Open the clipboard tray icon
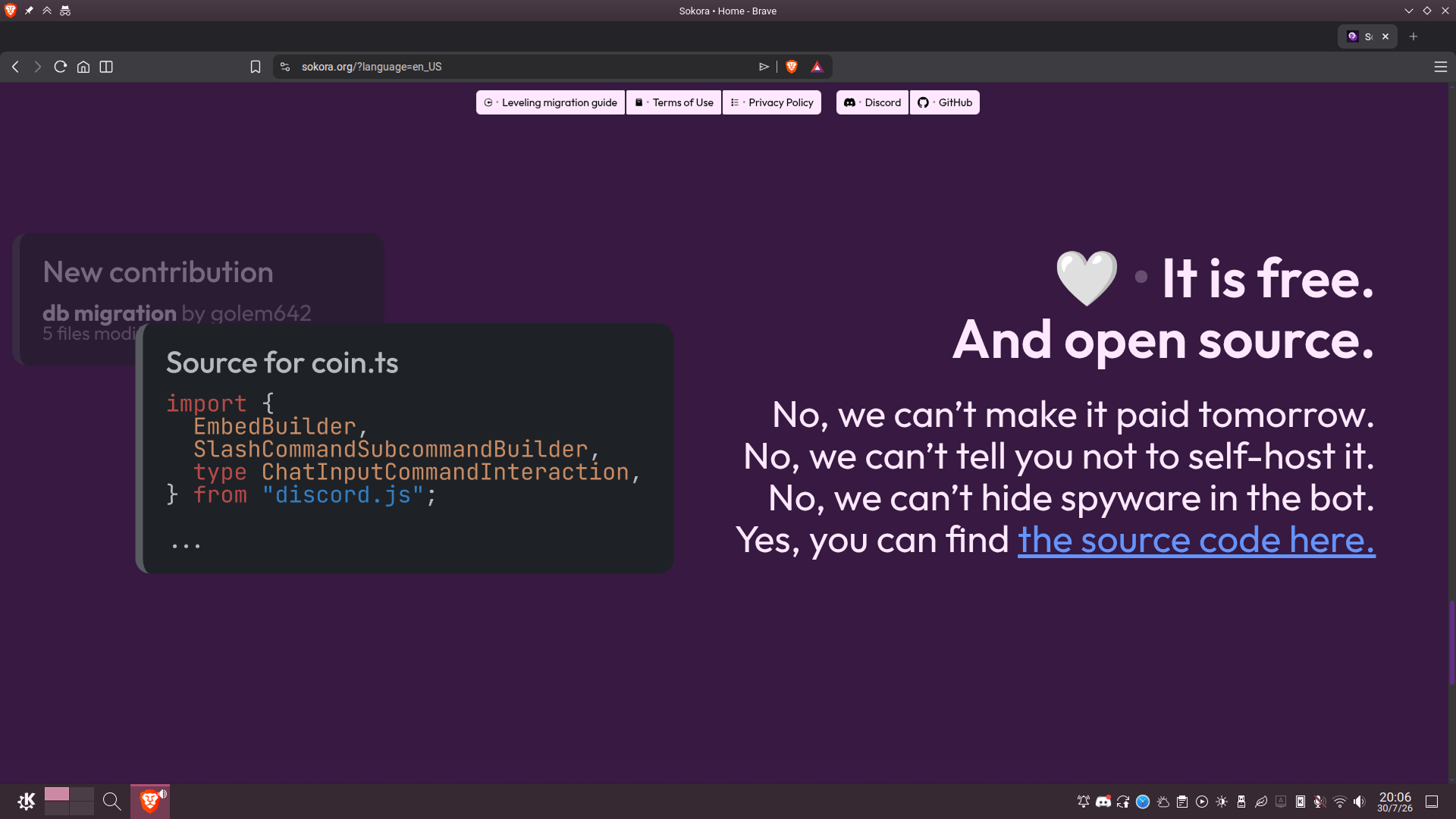The image size is (1456, 819). tap(1182, 802)
